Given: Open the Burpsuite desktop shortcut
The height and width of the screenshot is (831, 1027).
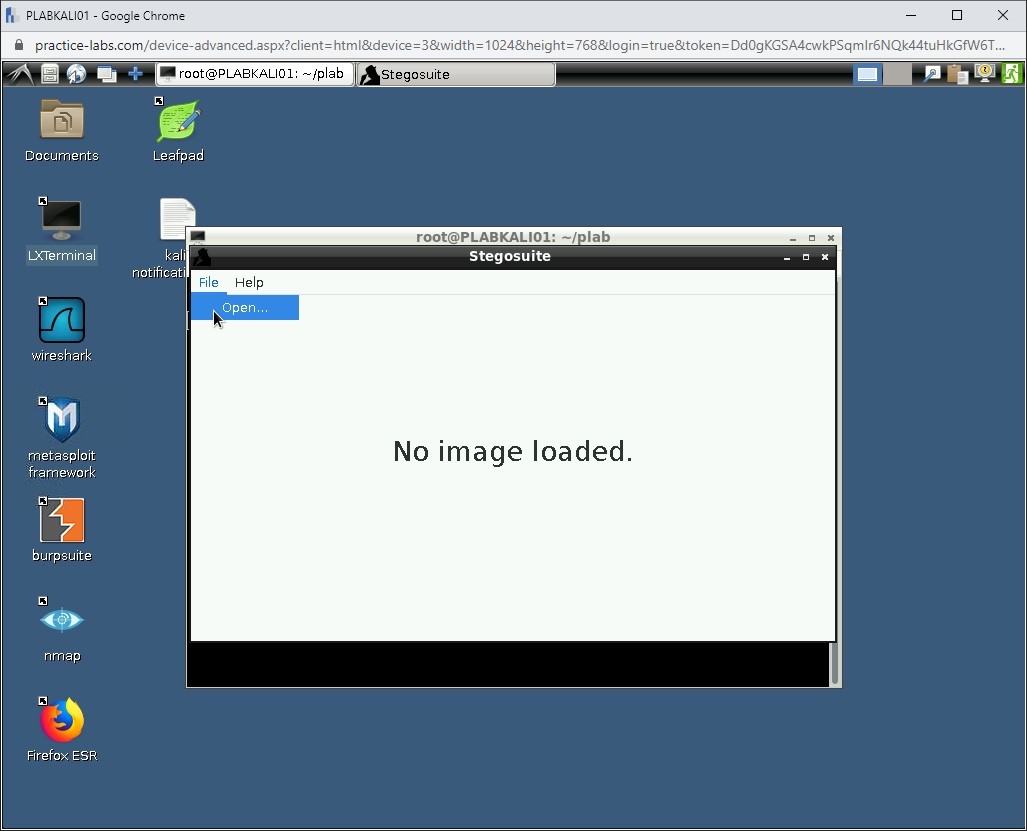Looking at the screenshot, I should [x=61, y=521].
